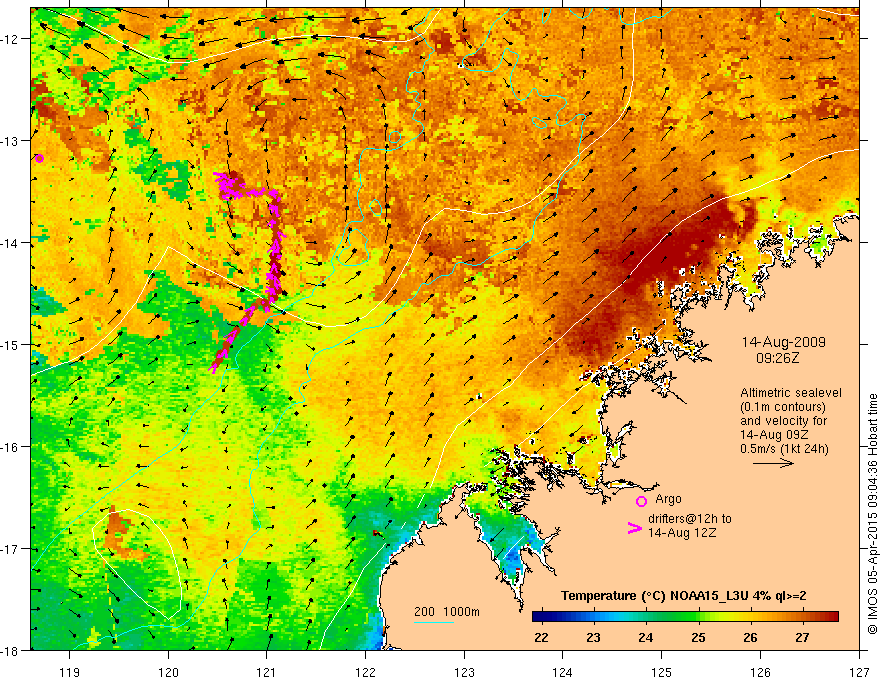Click the latitude label "-14"

point(10,243)
